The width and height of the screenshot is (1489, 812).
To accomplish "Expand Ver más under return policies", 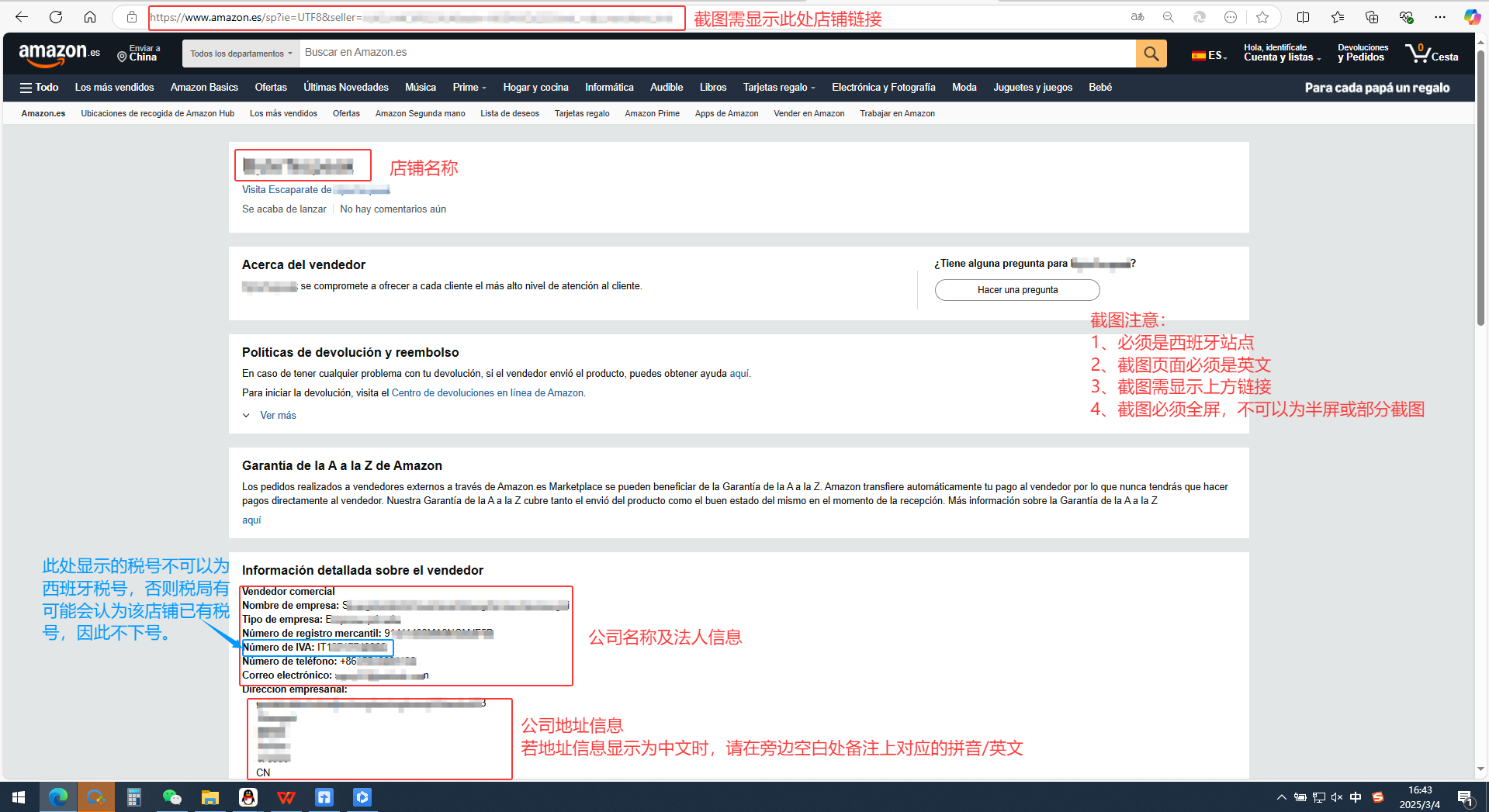I will pyautogui.click(x=277, y=416).
